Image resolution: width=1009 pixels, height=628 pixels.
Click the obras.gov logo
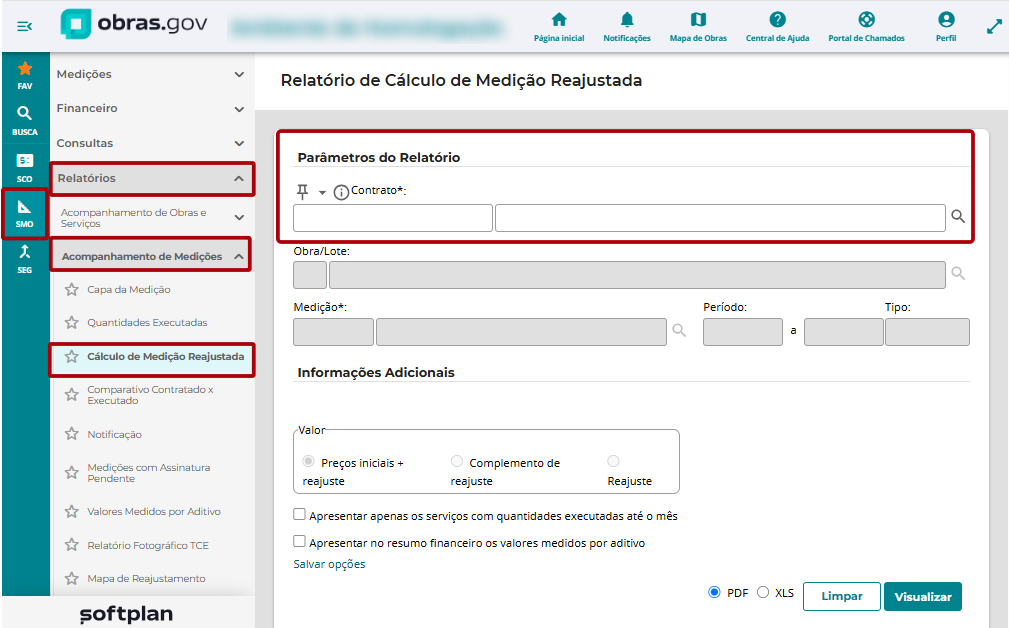tap(134, 24)
